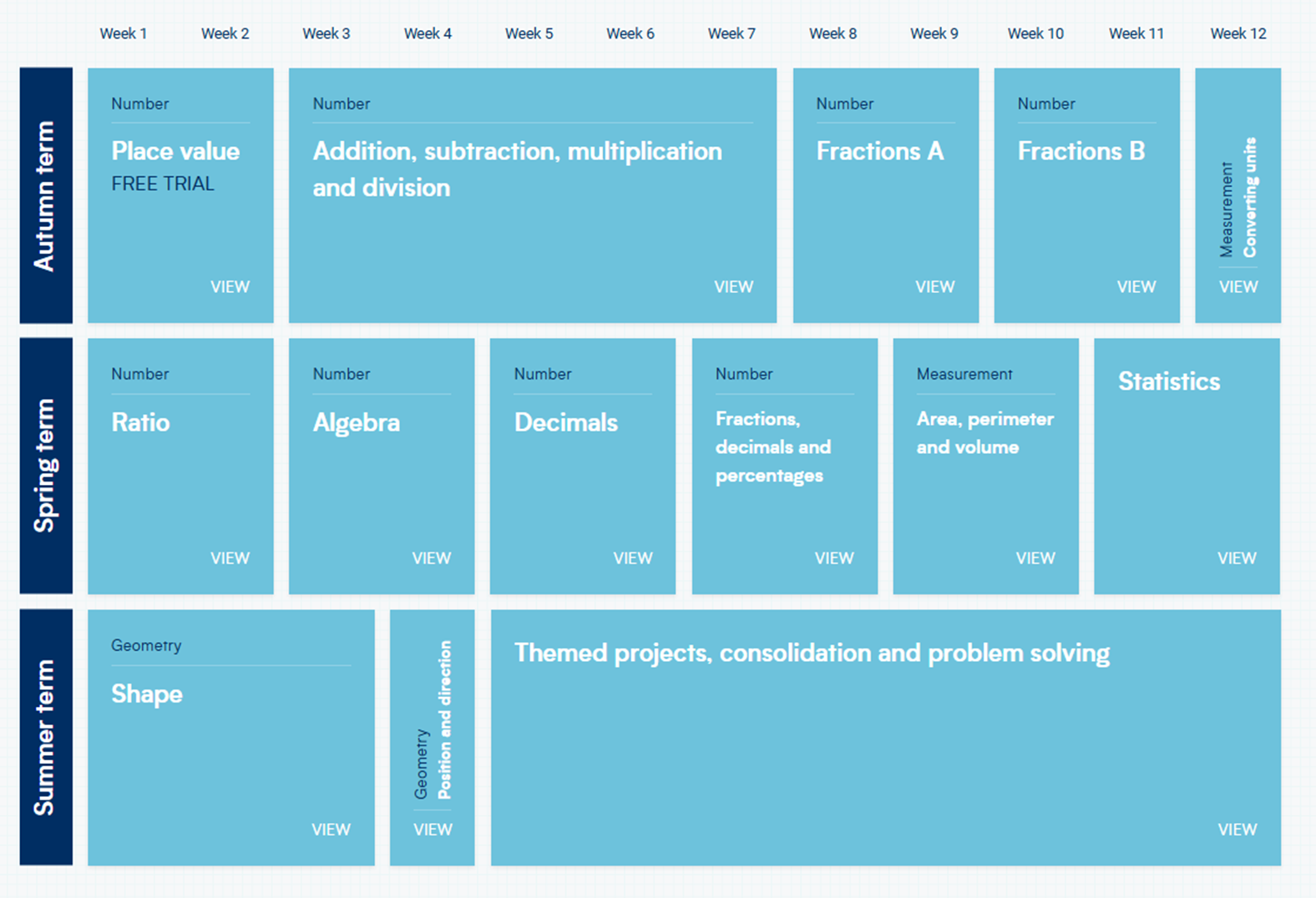Click VIEW for Fractions, decimals and percentages
Viewport: 1316px width, 898px height.
click(833, 558)
